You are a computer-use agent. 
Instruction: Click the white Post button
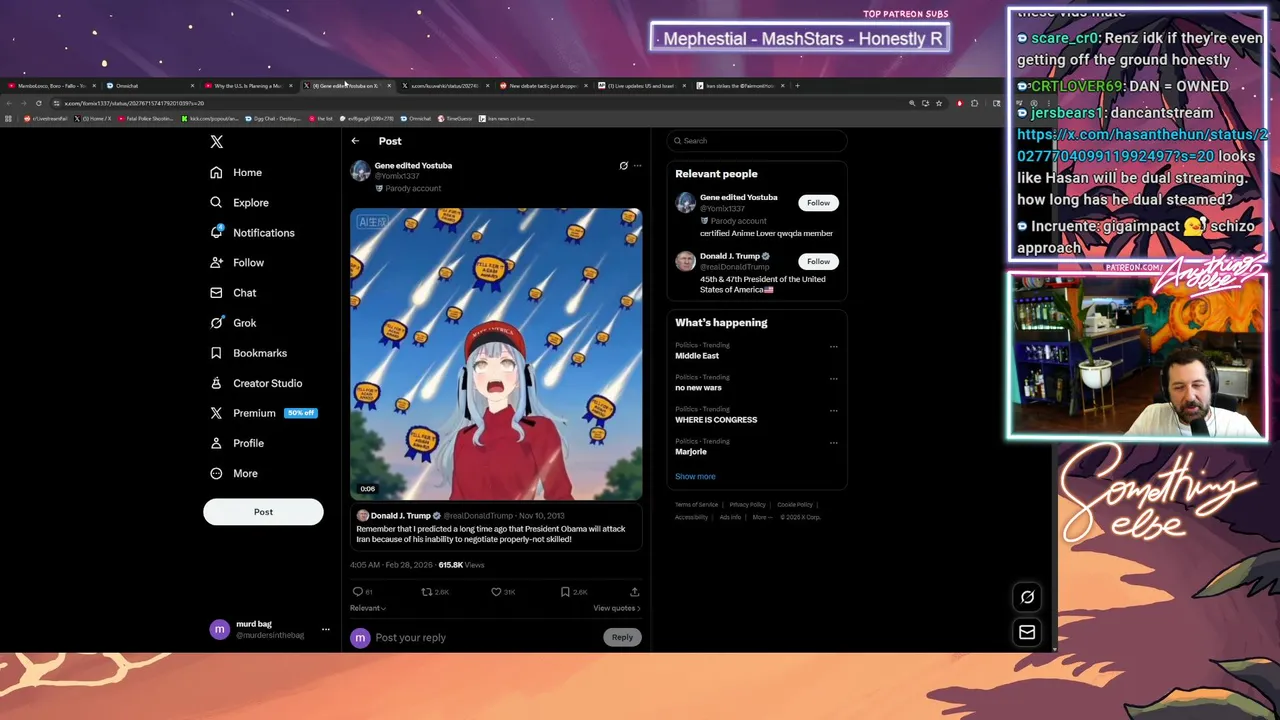(263, 512)
